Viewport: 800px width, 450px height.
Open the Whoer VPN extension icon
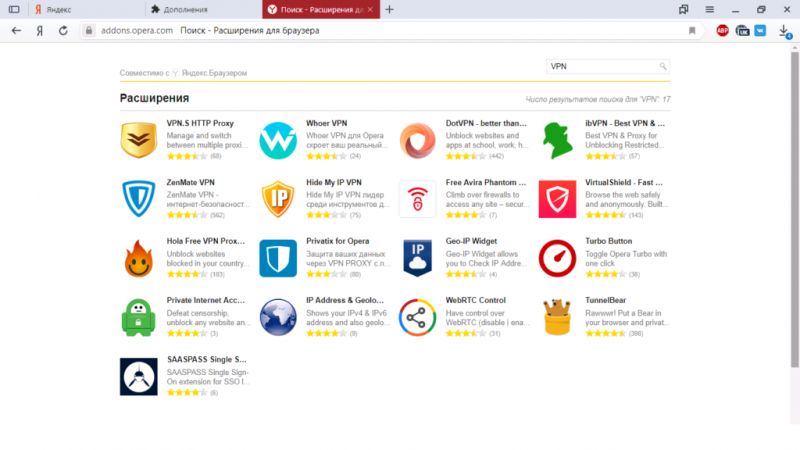click(x=278, y=140)
